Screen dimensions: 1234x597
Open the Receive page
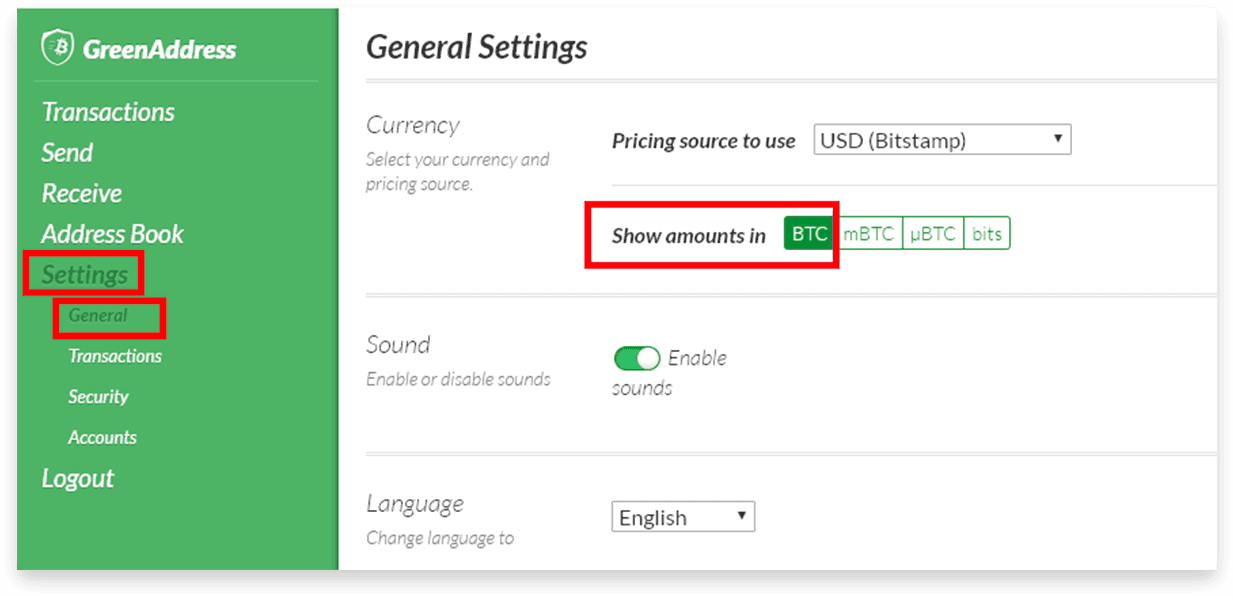82,193
